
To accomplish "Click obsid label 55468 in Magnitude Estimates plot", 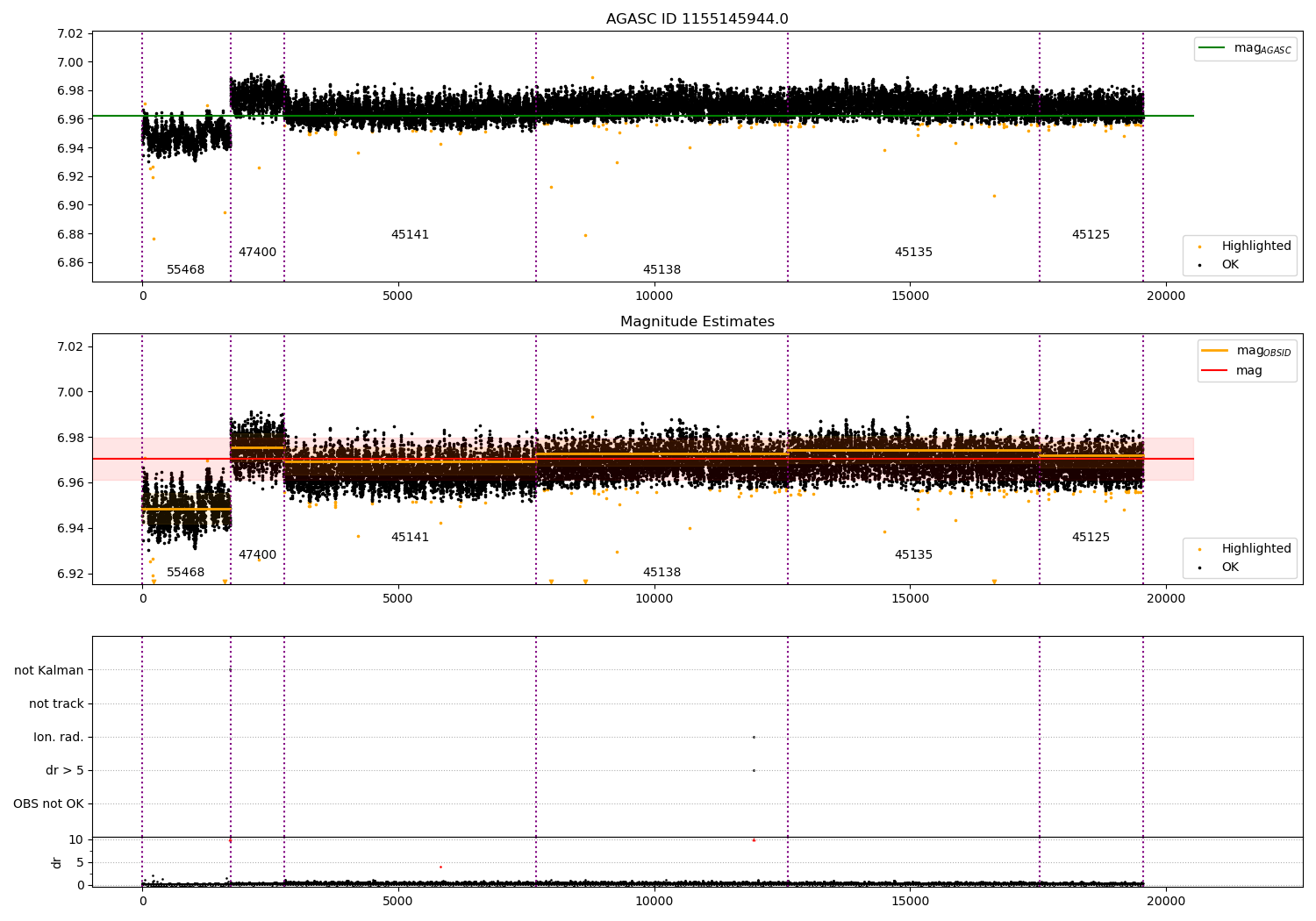I will tap(186, 573).
